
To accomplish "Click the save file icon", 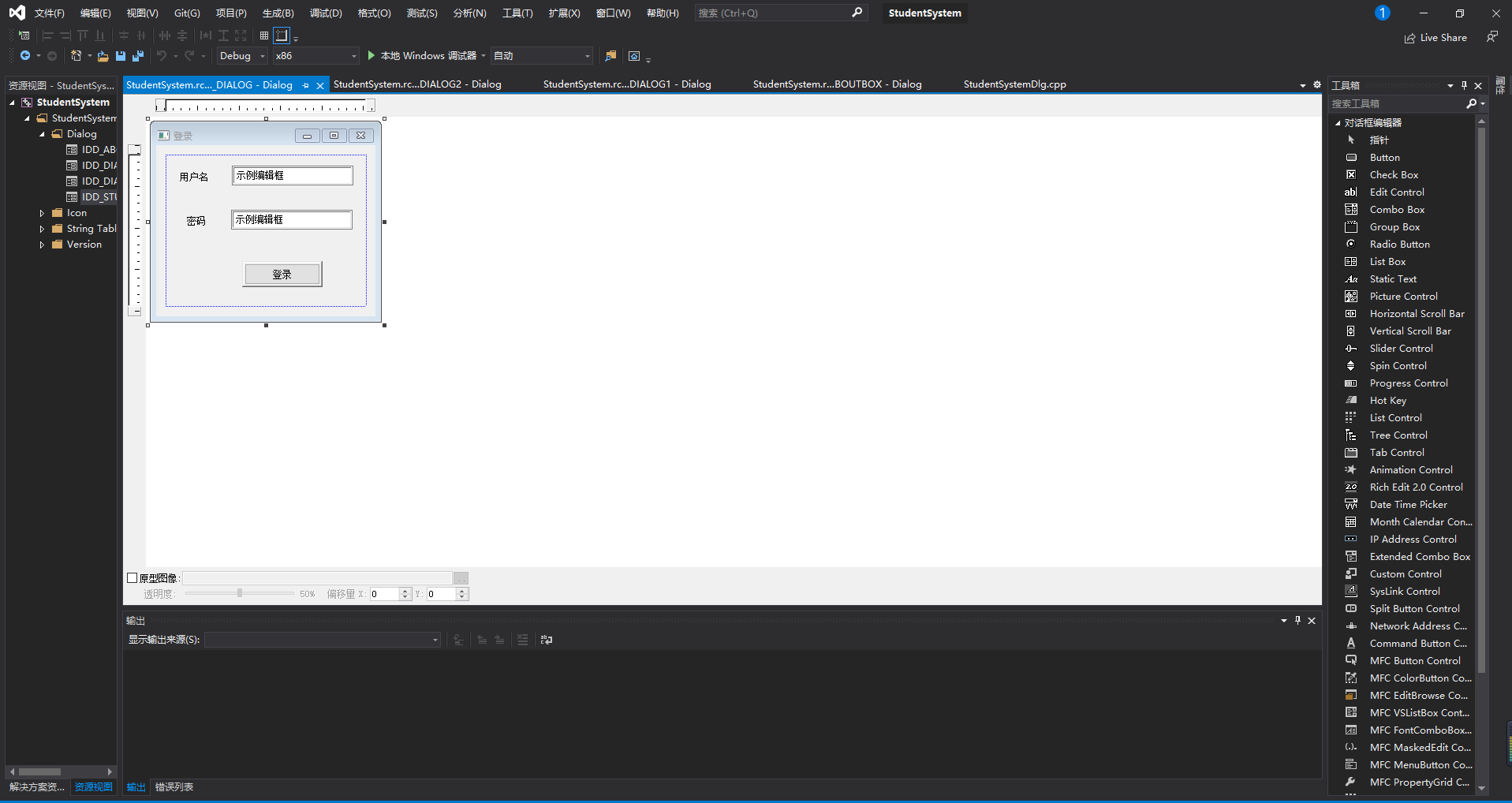I will click(x=121, y=56).
